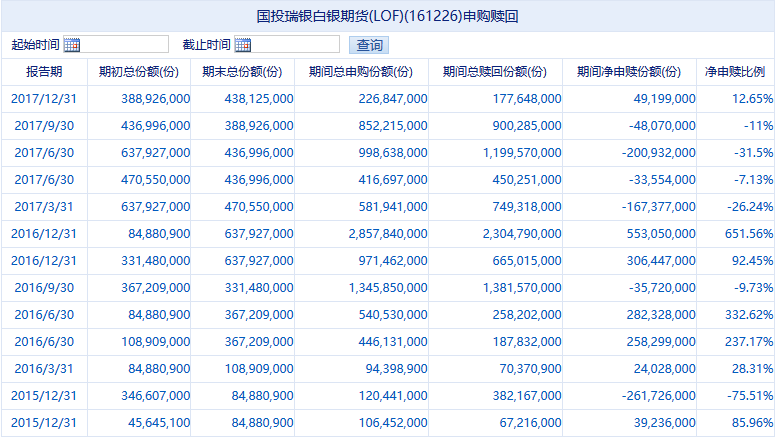Viewport: 775px width, 438px height.
Task: Click the value 382,167,000
Action: (x=527, y=396)
